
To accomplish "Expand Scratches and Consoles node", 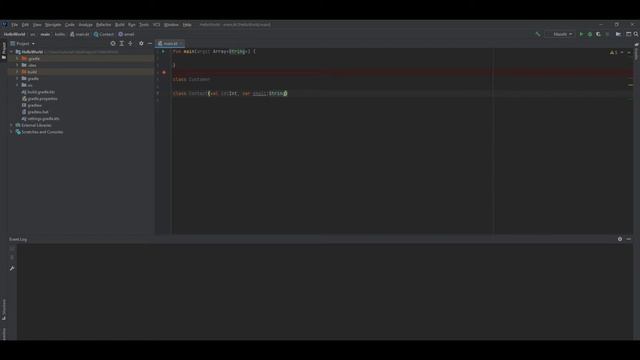I will (x=11, y=132).
